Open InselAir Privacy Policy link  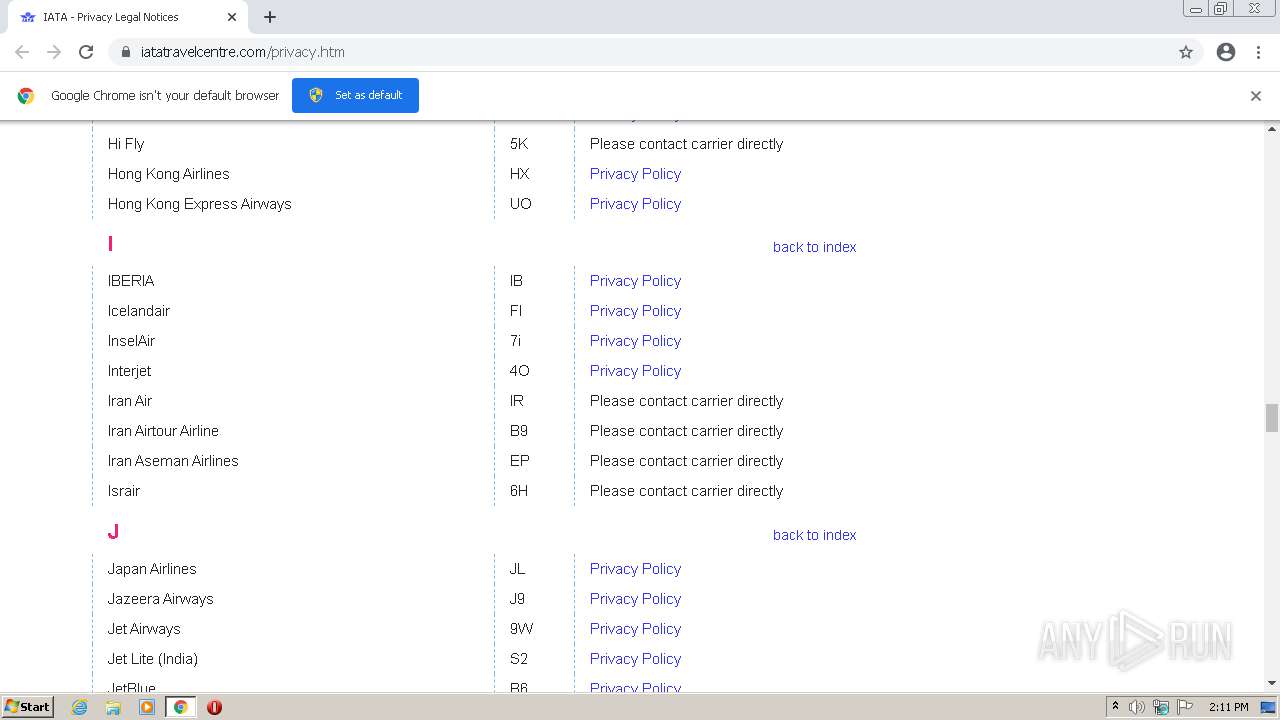(x=635, y=341)
